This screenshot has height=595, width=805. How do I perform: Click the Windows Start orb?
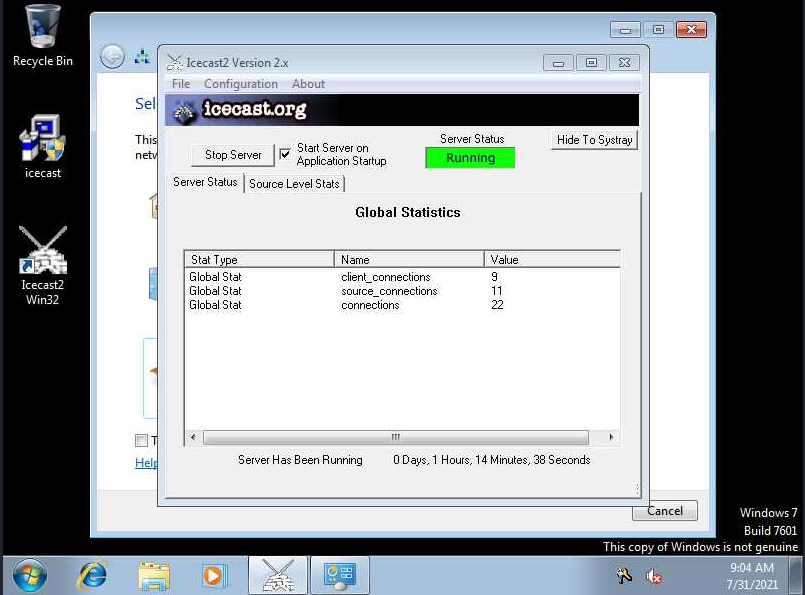point(30,575)
